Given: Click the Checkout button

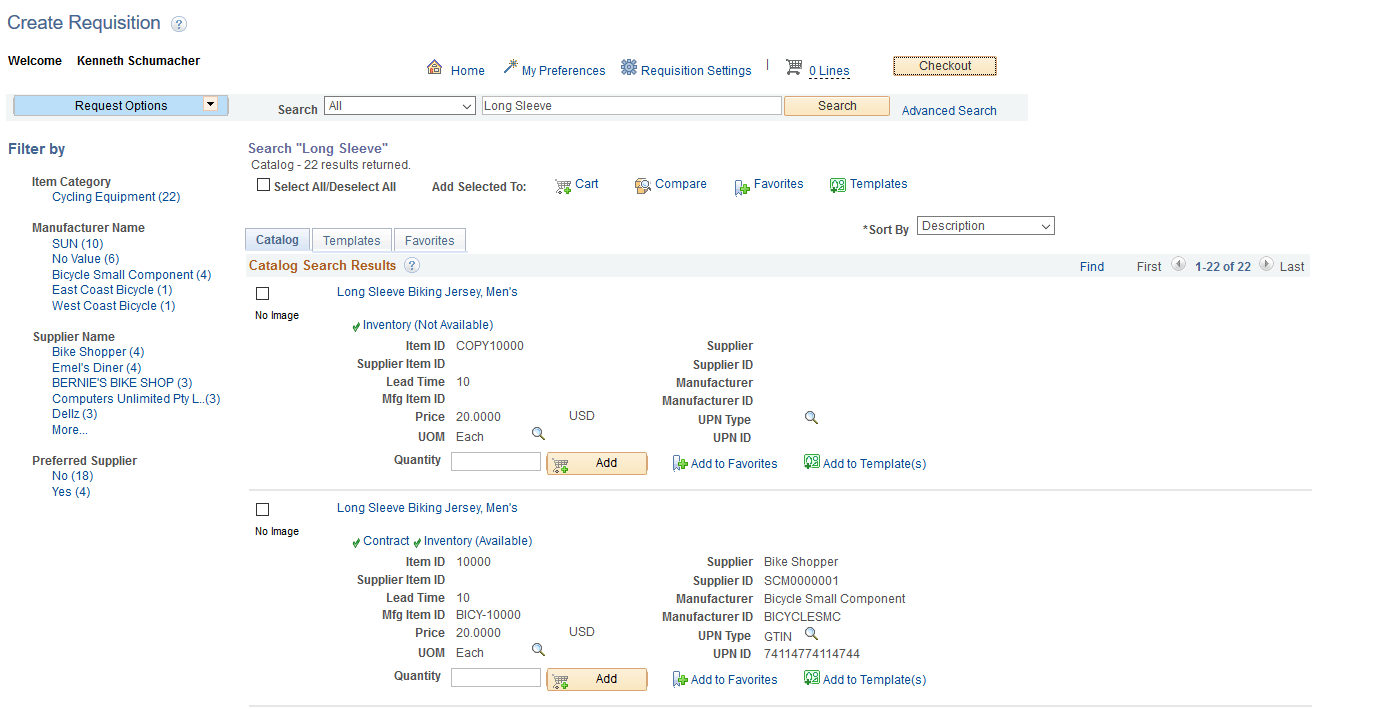Looking at the screenshot, I should [x=945, y=66].
